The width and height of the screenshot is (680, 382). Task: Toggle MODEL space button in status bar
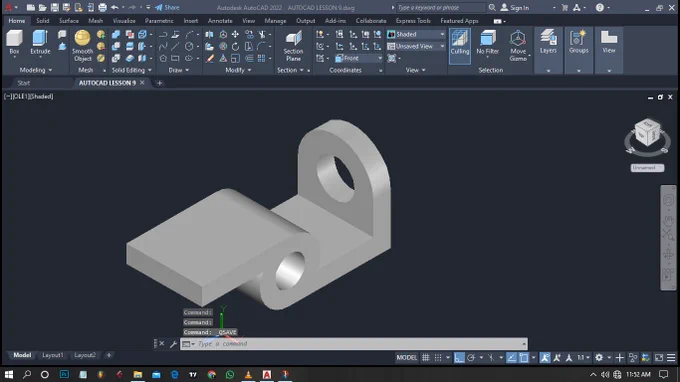click(x=406, y=358)
